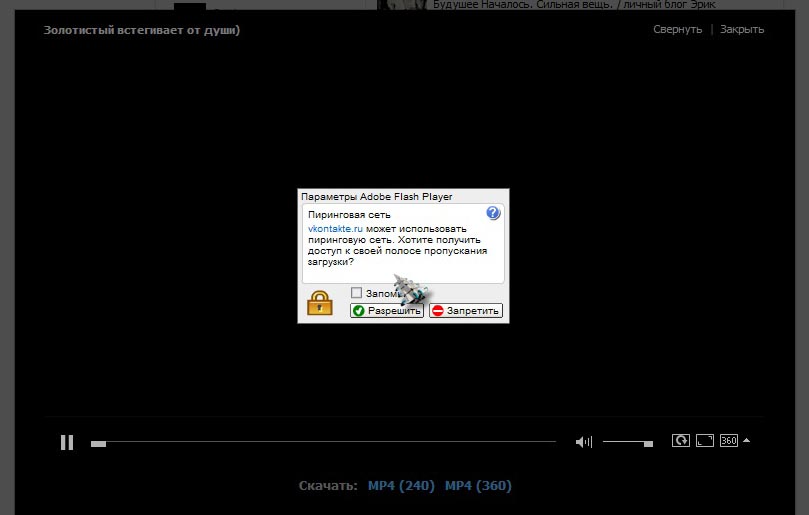Viewport: 809px width, 515px height.
Task: Pause the video playback
Action: click(x=67, y=442)
